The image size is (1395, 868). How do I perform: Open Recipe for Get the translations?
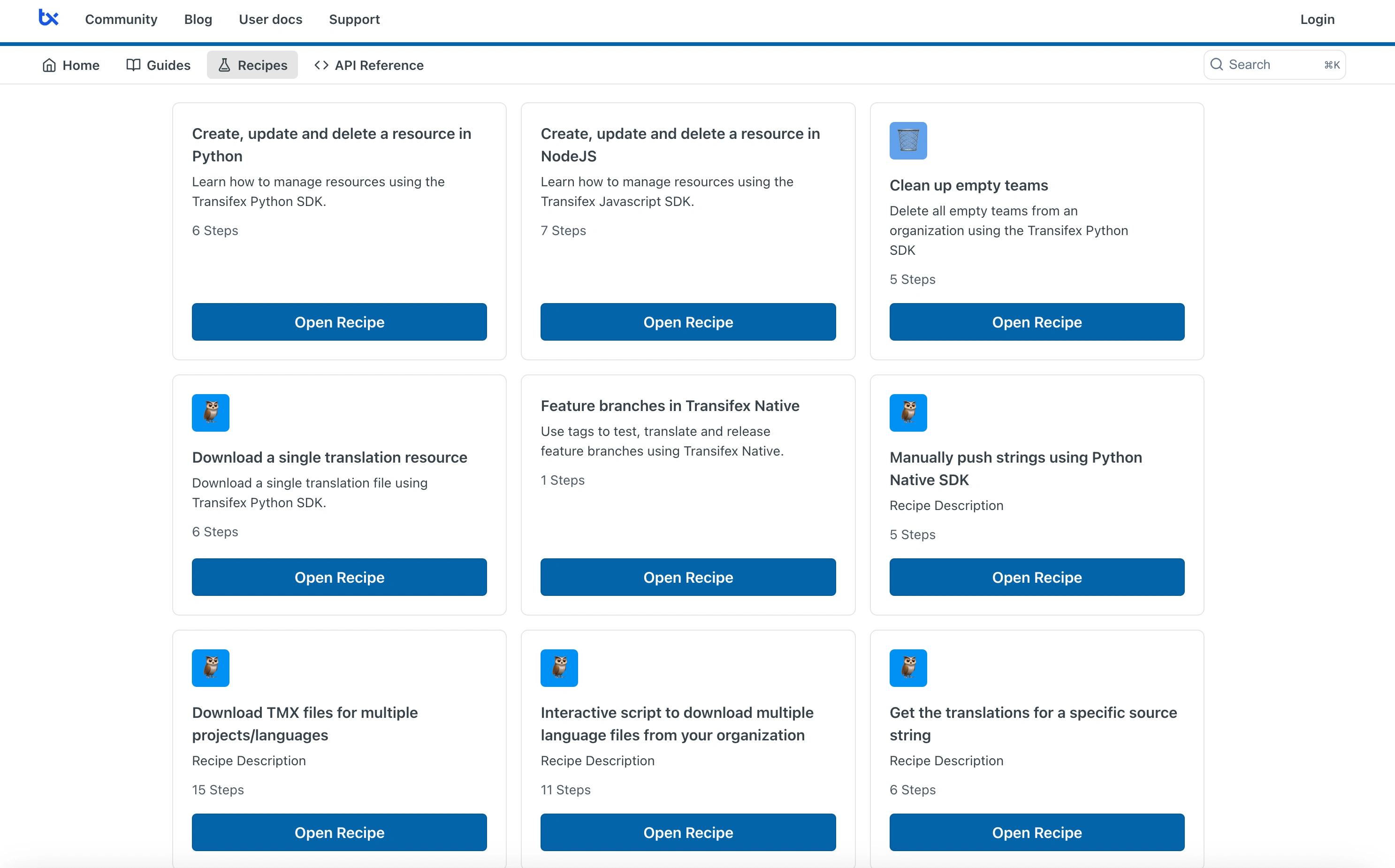(1037, 832)
